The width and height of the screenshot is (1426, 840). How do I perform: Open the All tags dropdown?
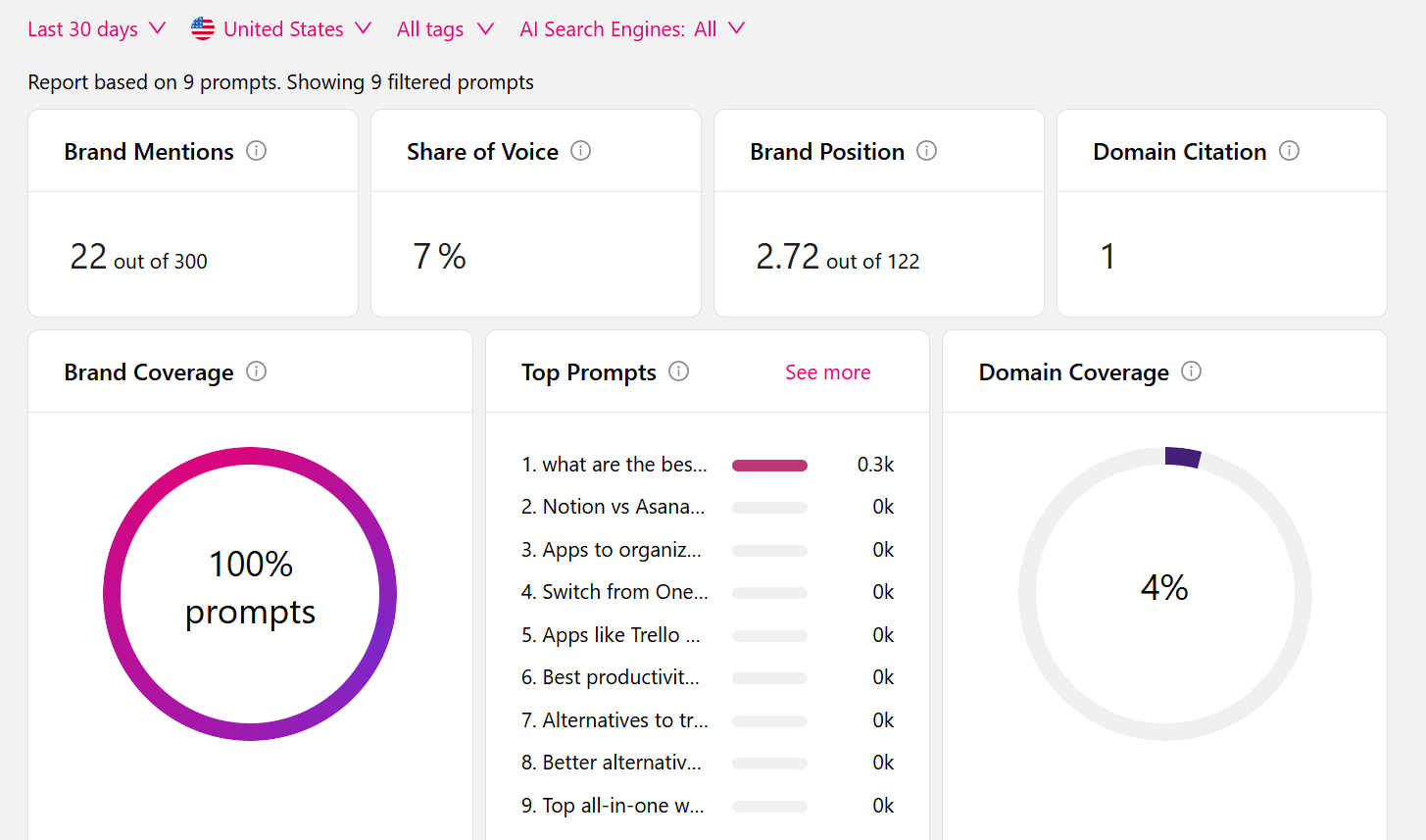(444, 29)
